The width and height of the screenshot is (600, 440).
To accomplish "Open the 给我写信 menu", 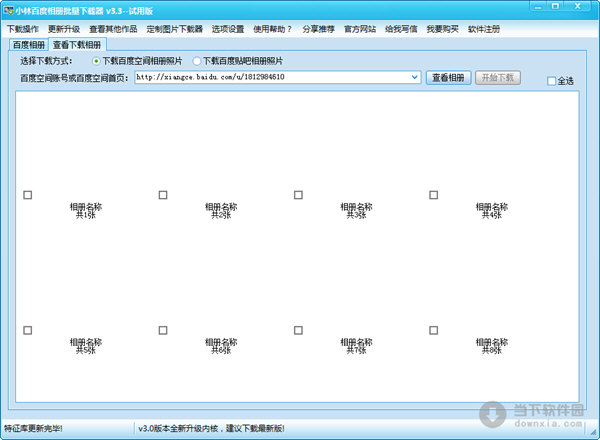I will 401,29.
